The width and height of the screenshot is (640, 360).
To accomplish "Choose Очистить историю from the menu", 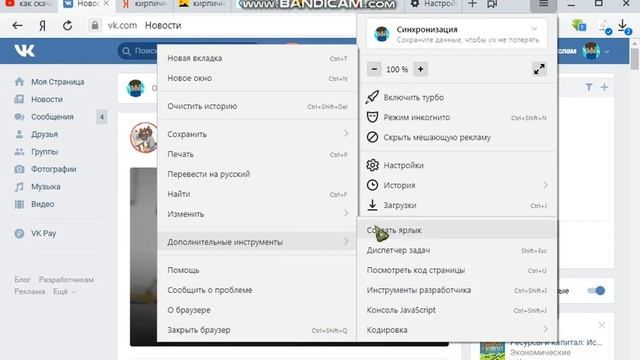I will click(x=257, y=106).
